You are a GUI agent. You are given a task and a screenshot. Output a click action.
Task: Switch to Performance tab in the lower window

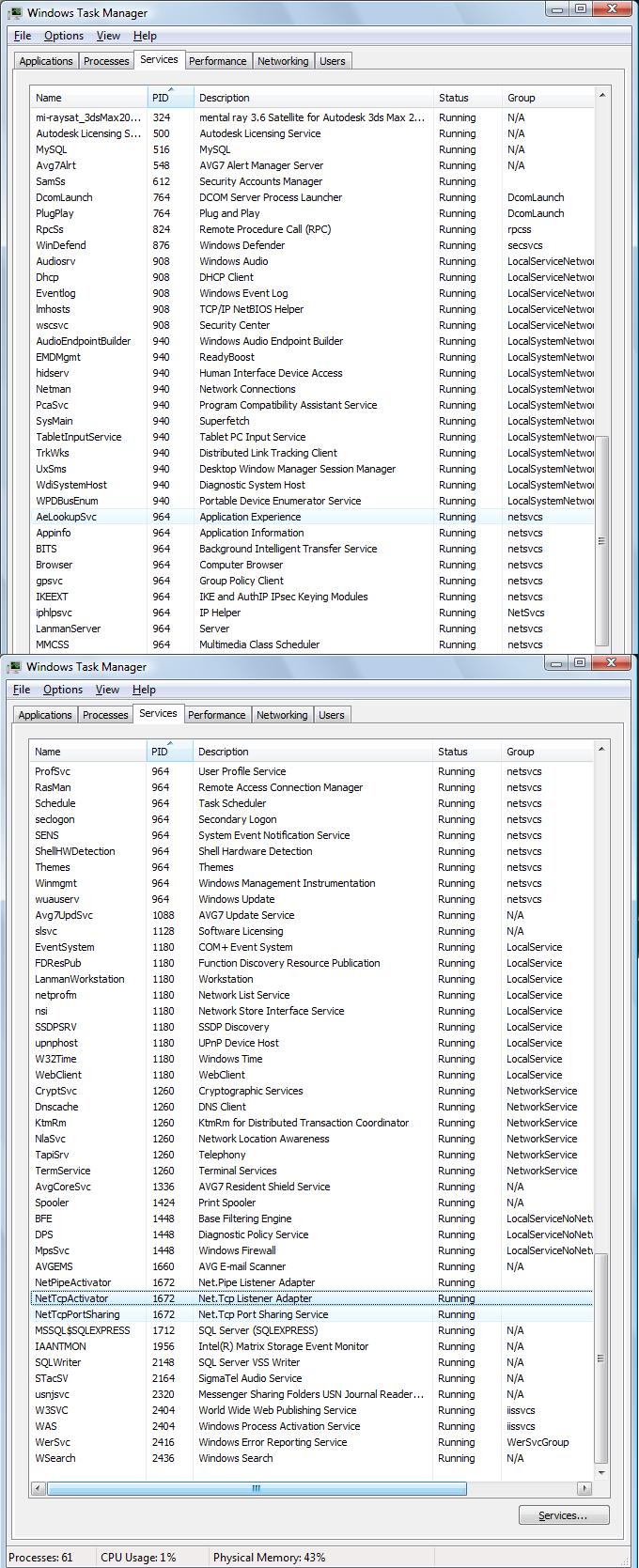pyautogui.click(x=216, y=715)
